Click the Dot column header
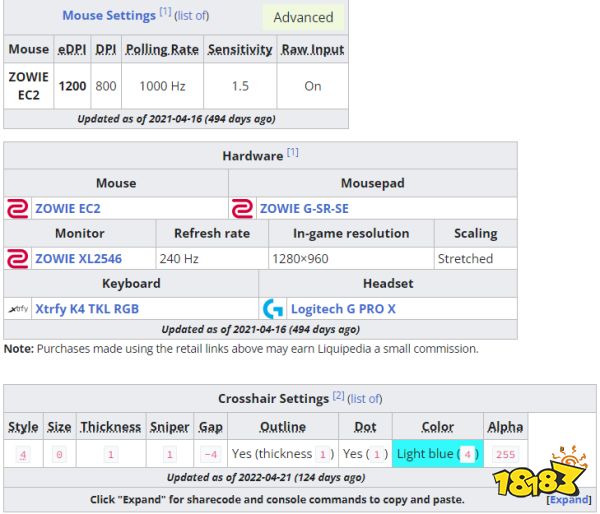Image resolution: width=600 pixels, height=514 pixels. [365, 427]
